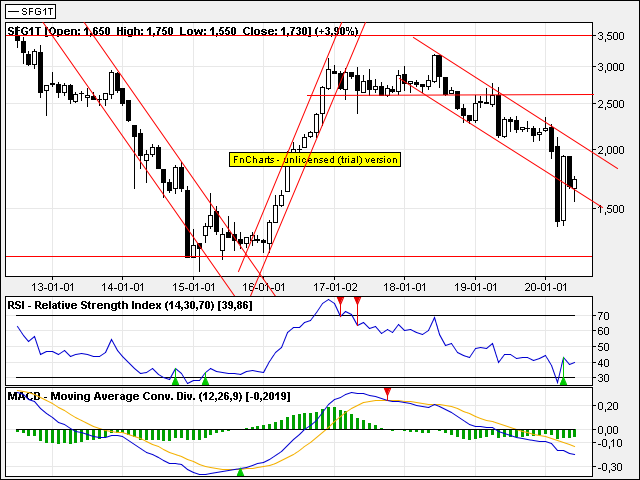This screenshot has height=480, width=640.
Task: Click the RSI 40 level label
Action: pyautogui.click(x=604, y=363)
